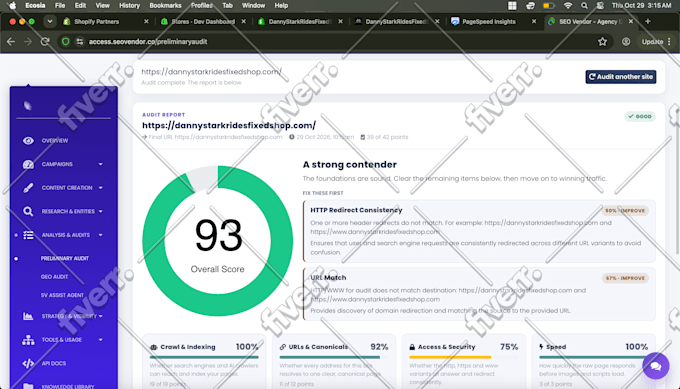This screenshot has width=680, height=389.
Task: Open the History menu
Action: click(x=129, y=6)
